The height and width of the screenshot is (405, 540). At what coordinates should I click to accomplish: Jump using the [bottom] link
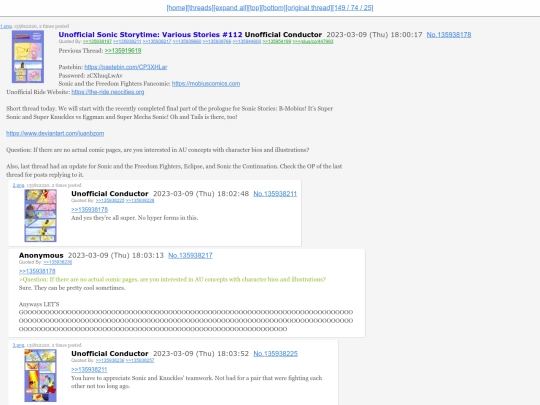[273, 8]
